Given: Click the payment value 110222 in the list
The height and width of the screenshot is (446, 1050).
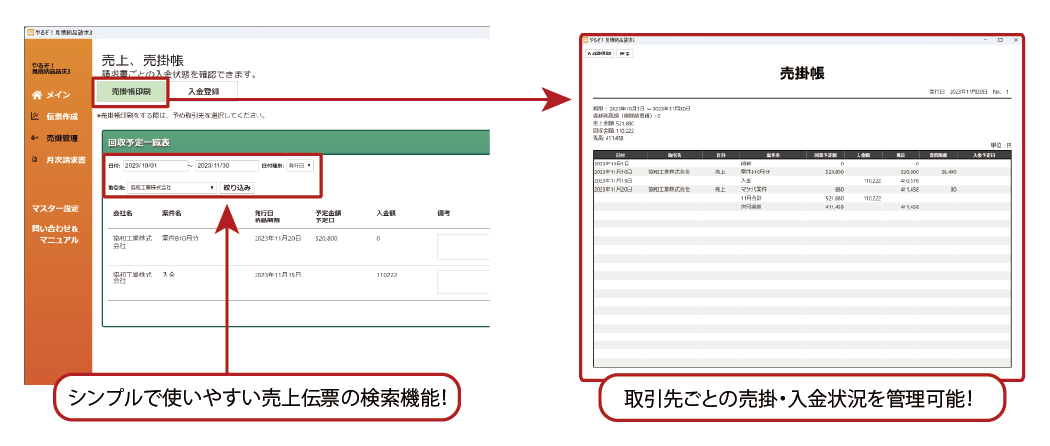Looking at the screenshot, I should point(388,275).
